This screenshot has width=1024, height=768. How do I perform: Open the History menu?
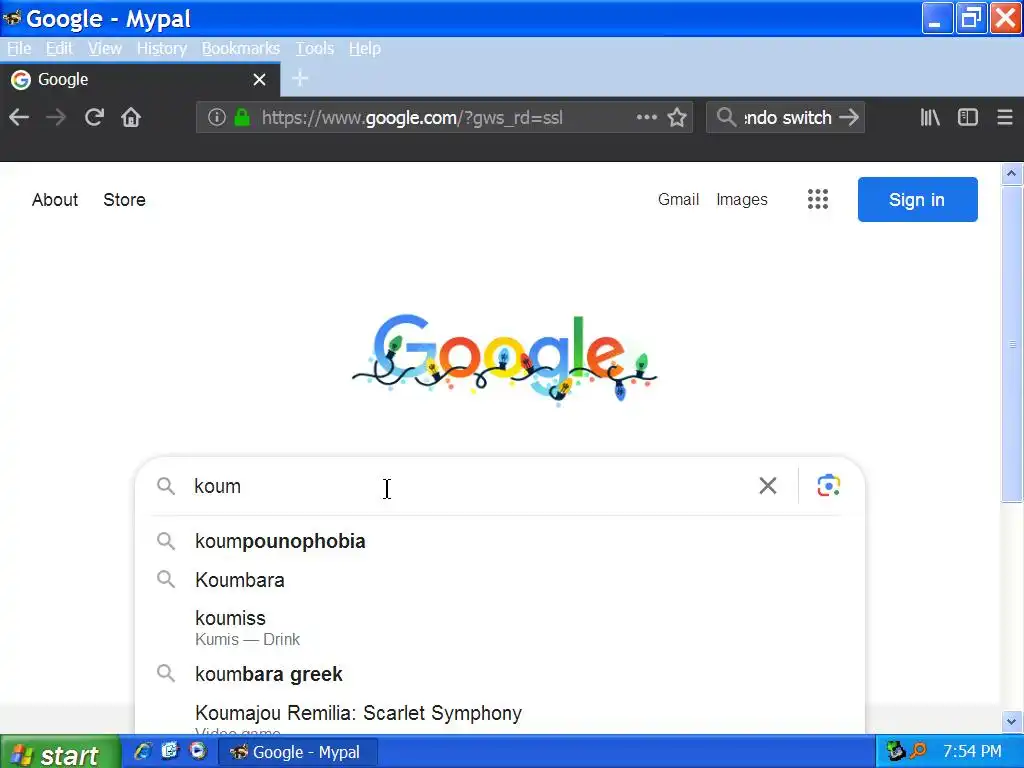click(161, 48)
